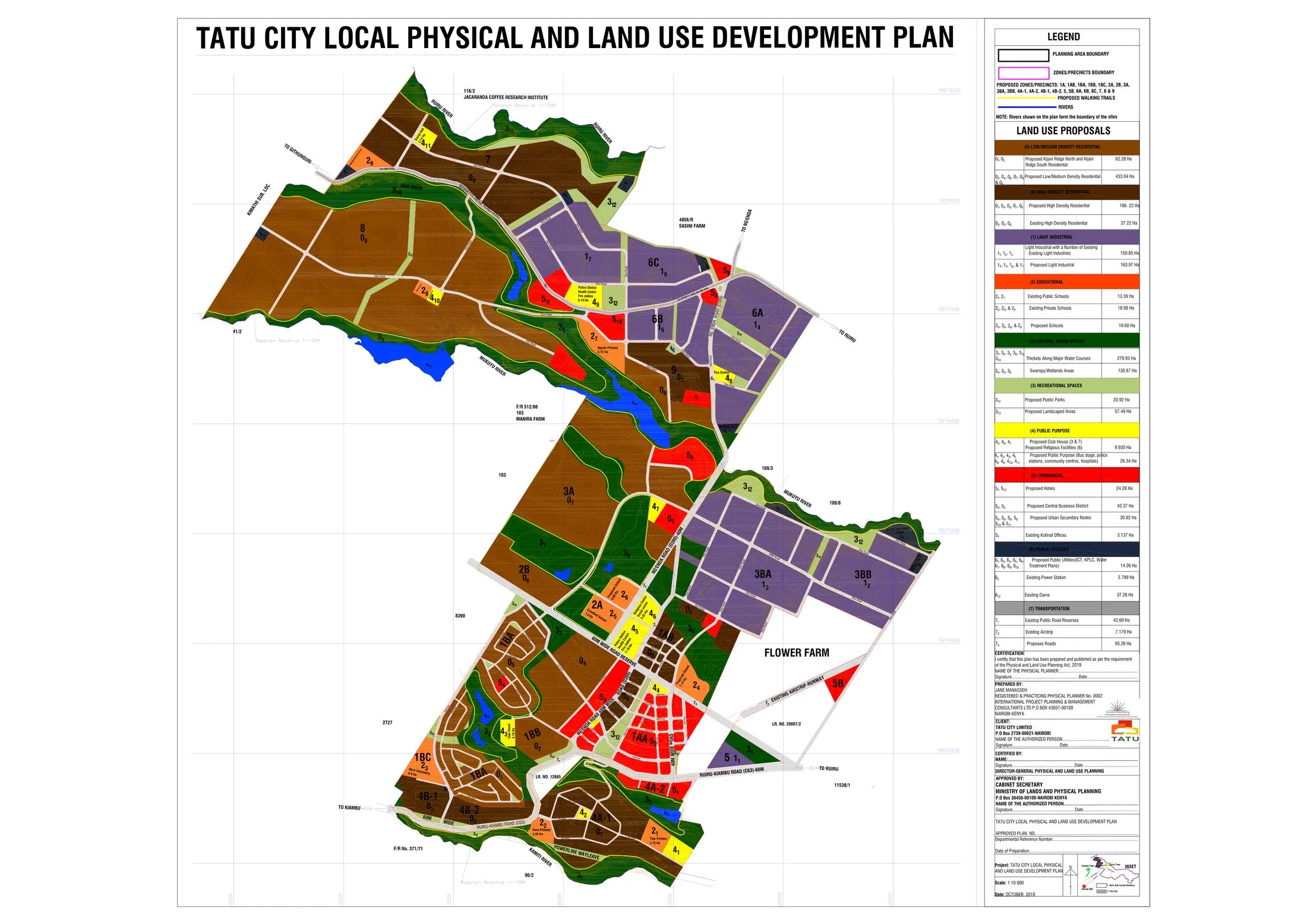
Task: Click the KIMATHI SUB. LOC. label
Action: pyautogui.click(x=259, y=200)
